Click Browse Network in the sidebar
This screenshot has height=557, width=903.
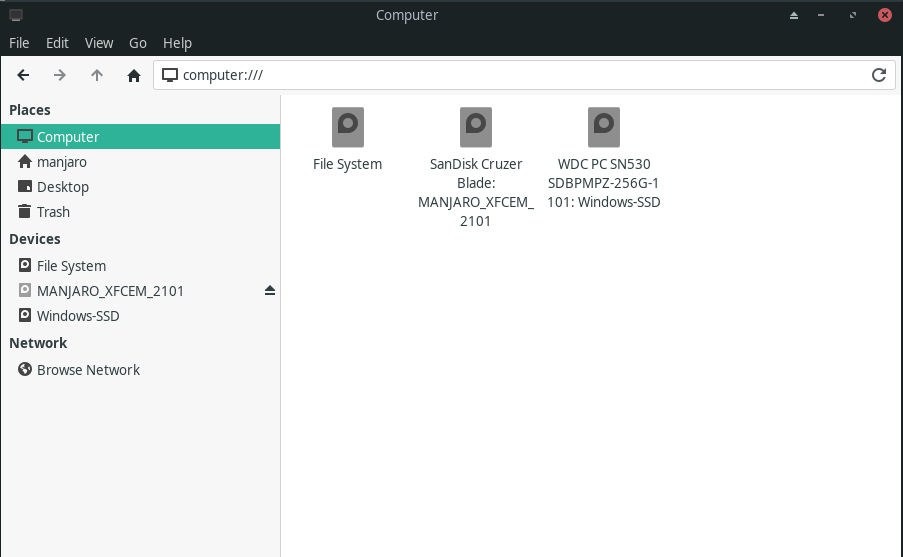pyautogui.click(x=88, y=370)
